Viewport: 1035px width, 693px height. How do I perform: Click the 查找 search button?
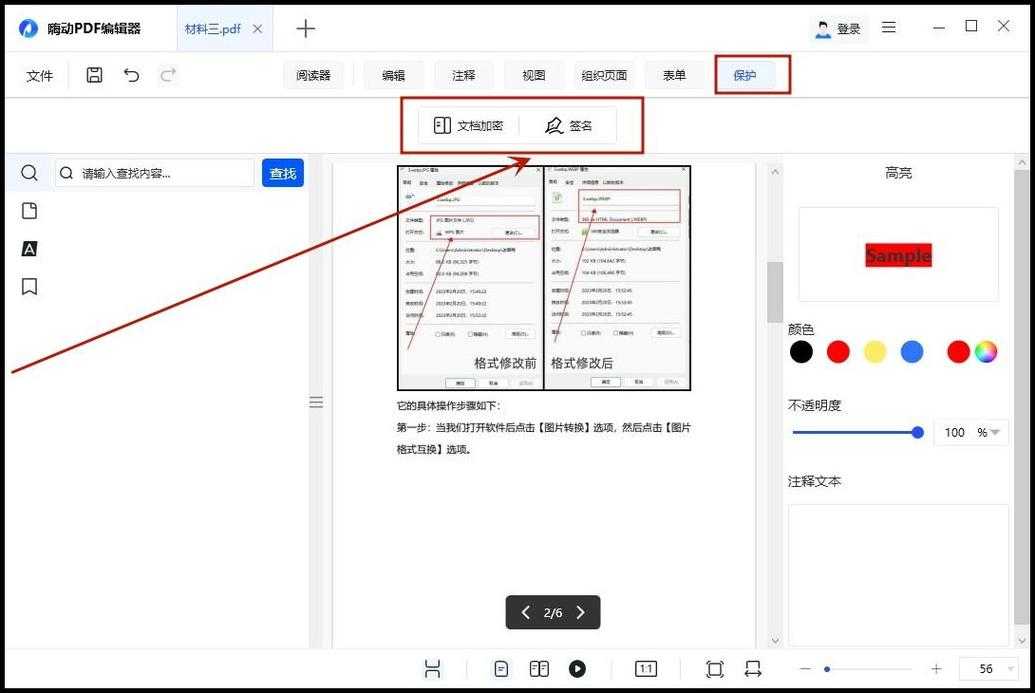coord(282,172)
